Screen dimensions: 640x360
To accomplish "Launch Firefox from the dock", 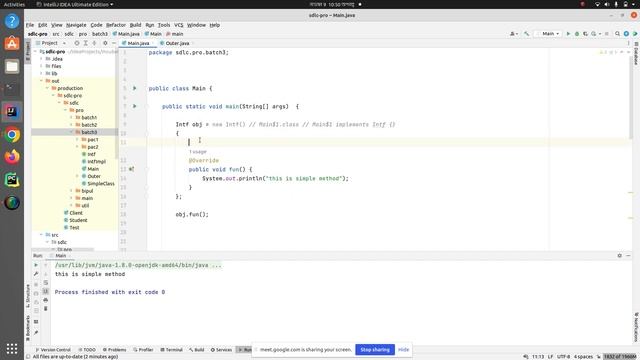I will click(x=12, y=157).
